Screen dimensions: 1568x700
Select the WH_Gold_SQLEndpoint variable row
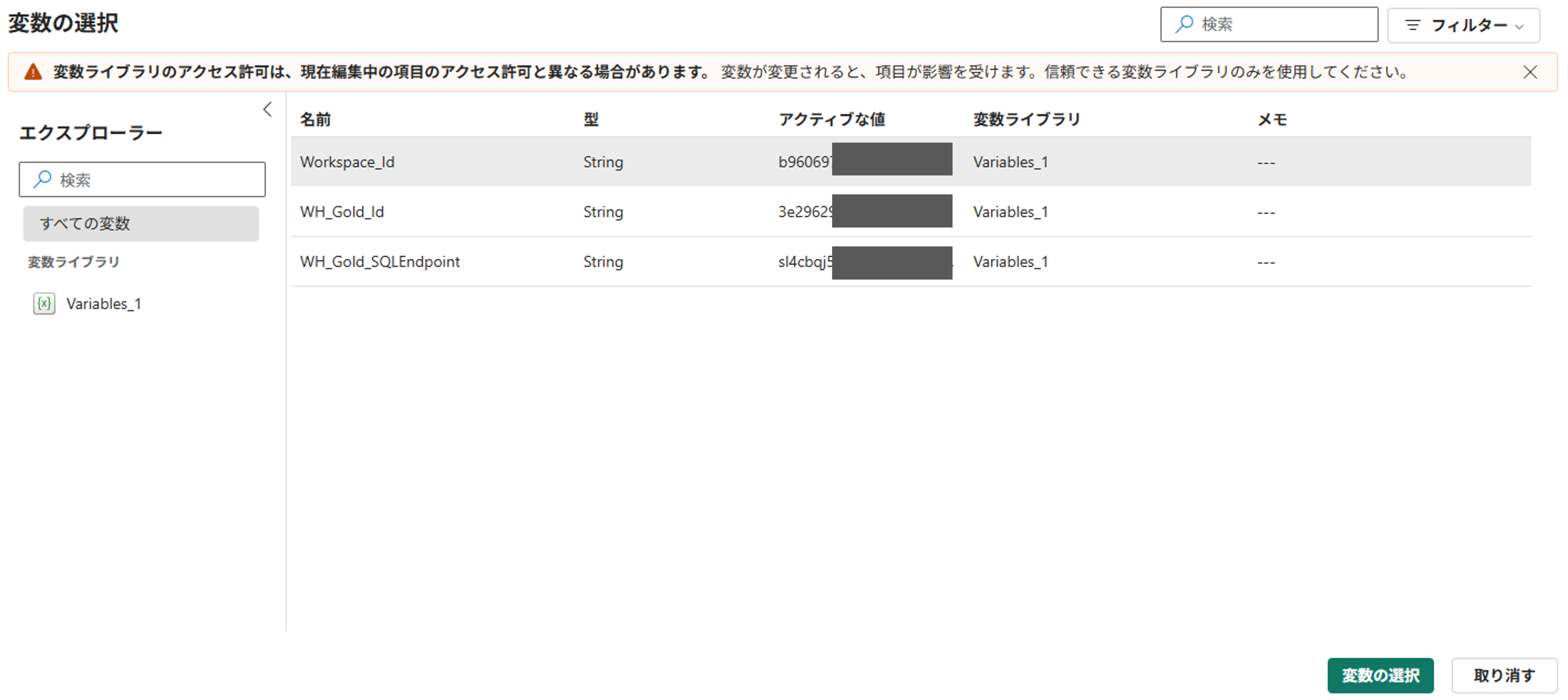click(x=379, y=262)
